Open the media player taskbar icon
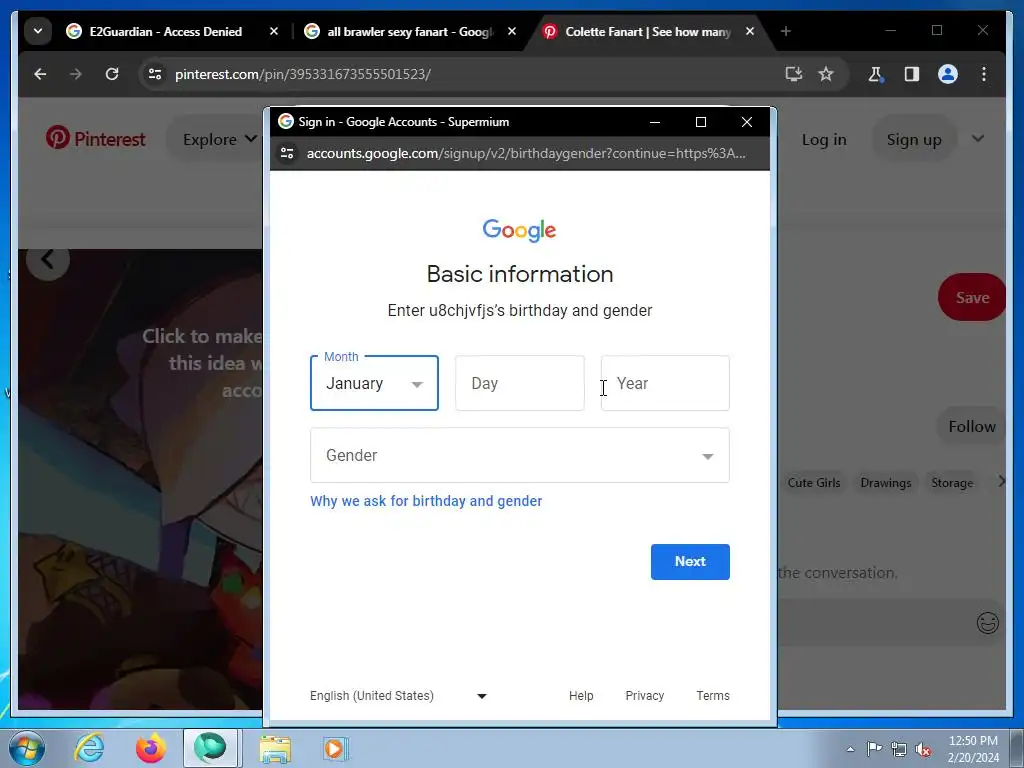Viewport: 1024px width, 768px height. pos(336,748)
